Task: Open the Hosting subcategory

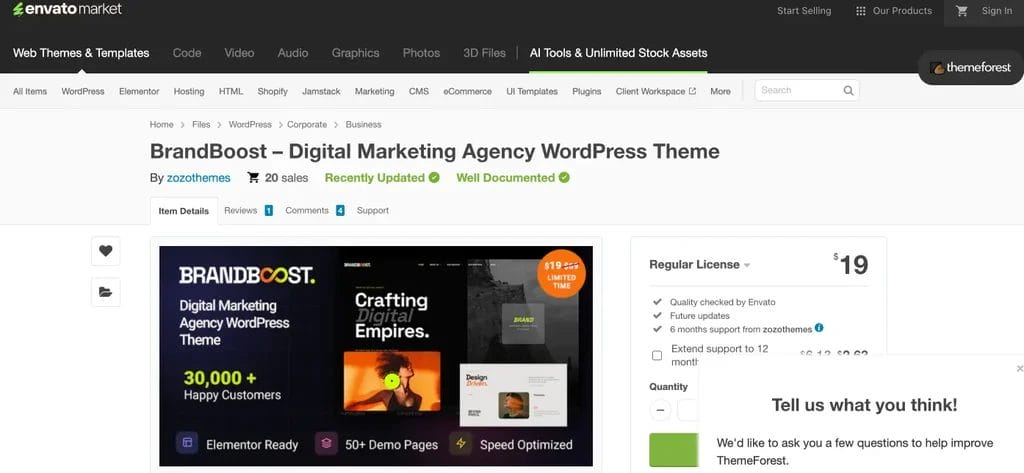Action: tap(189, 91)
